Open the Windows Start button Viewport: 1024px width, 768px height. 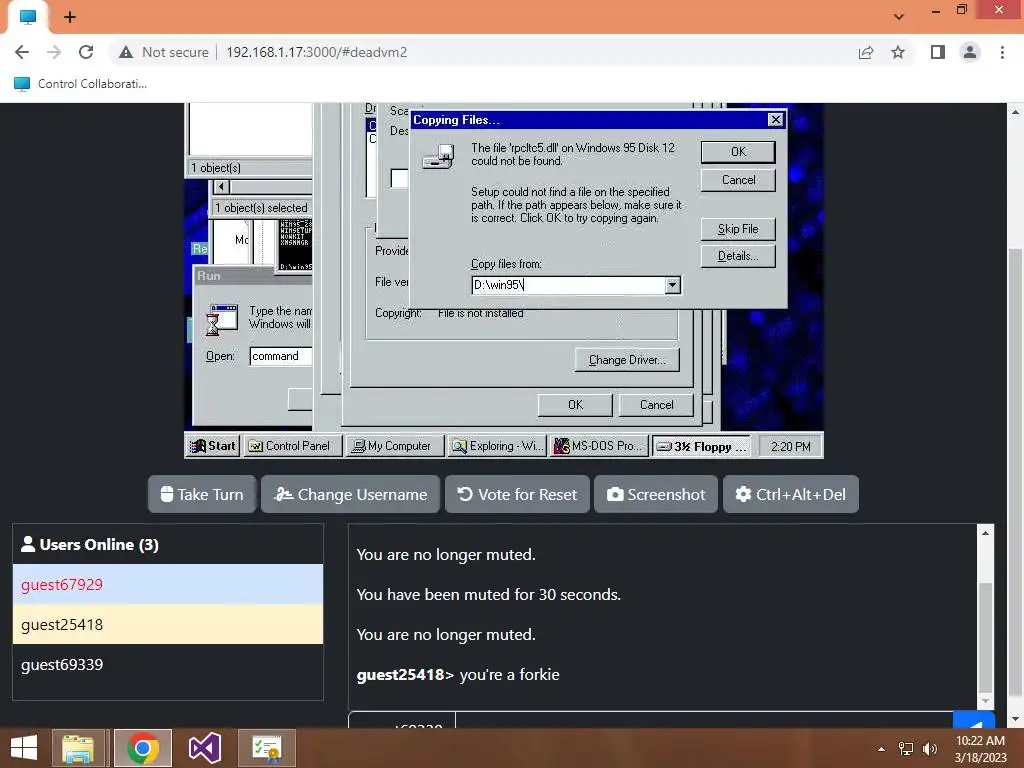[x=24, y=748]
